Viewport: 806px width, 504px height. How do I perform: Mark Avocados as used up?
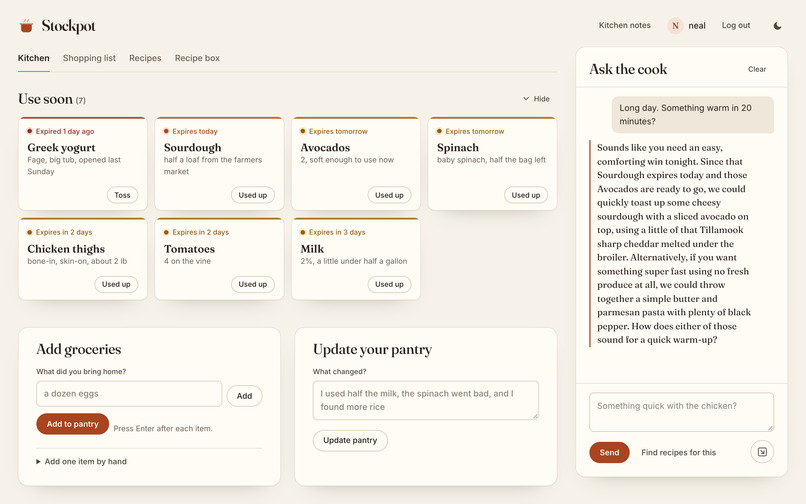point(389,195)
